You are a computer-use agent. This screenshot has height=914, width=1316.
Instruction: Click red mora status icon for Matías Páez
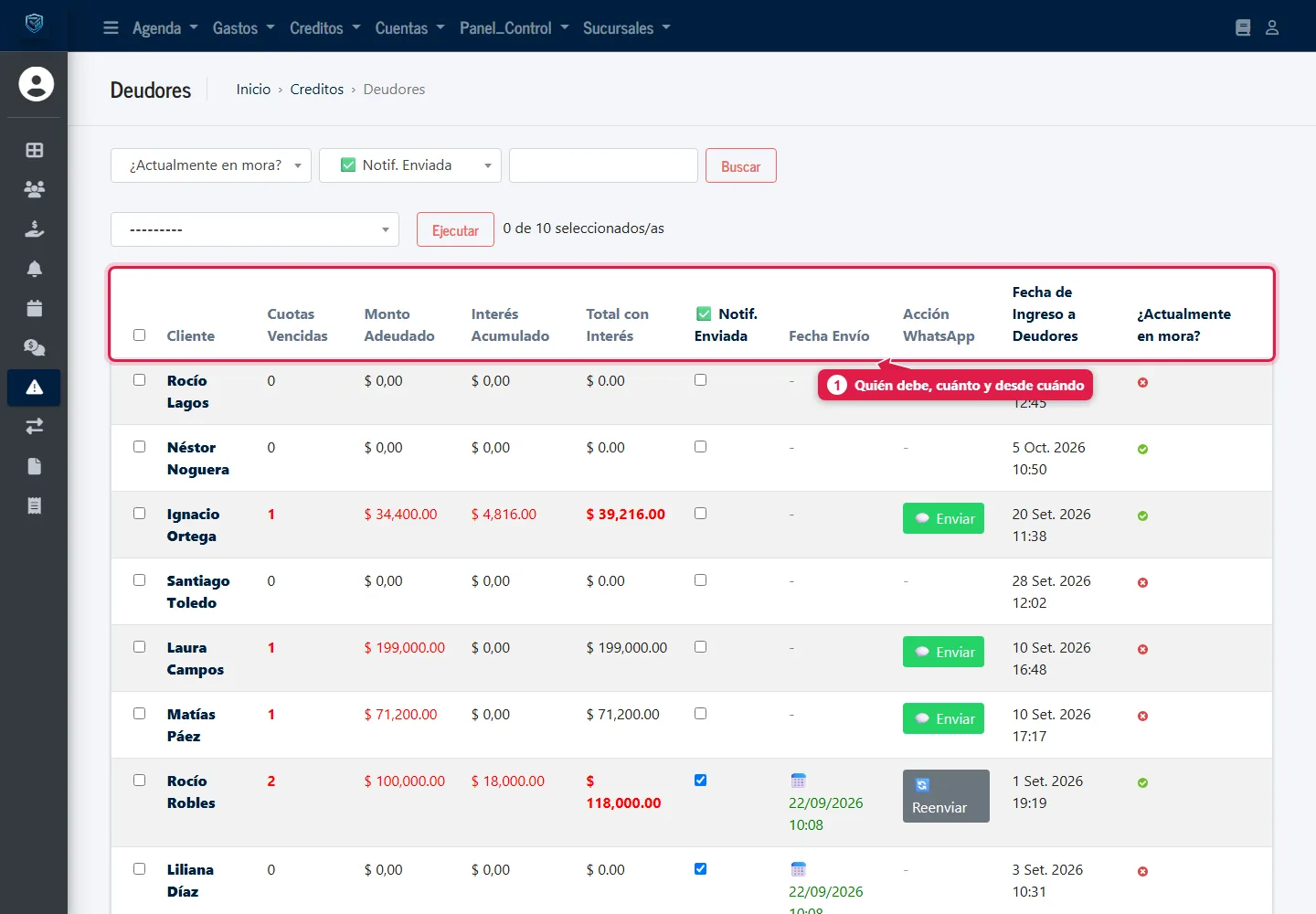1142,717
